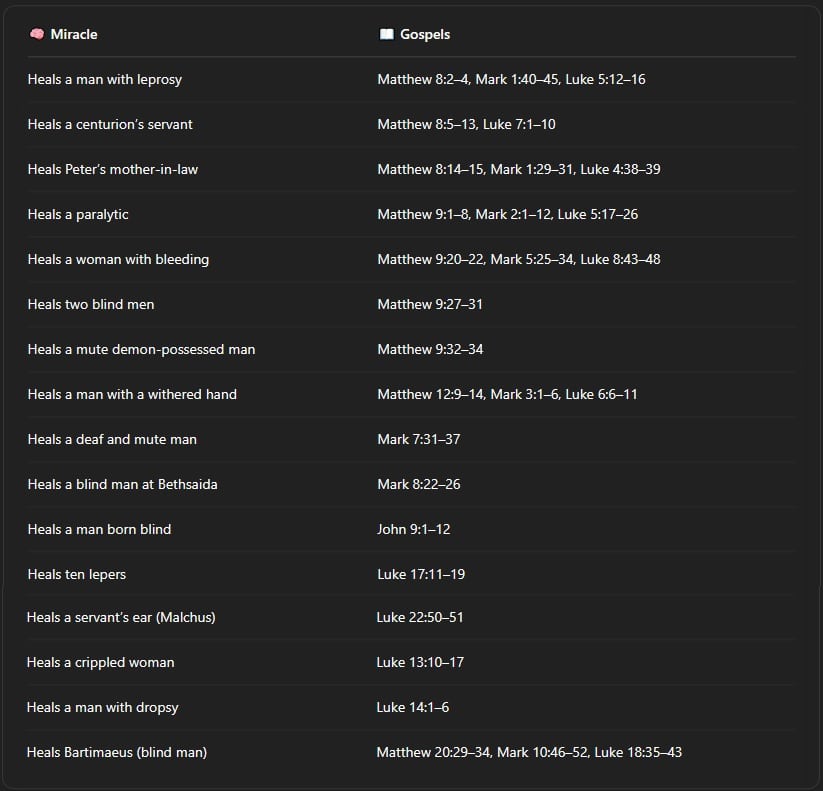Image resolution: width=823 pixels, height=791 pixels.
Task: Click the "Heals a woman with bleeding" cell
Action: click(x=118, y=259)
